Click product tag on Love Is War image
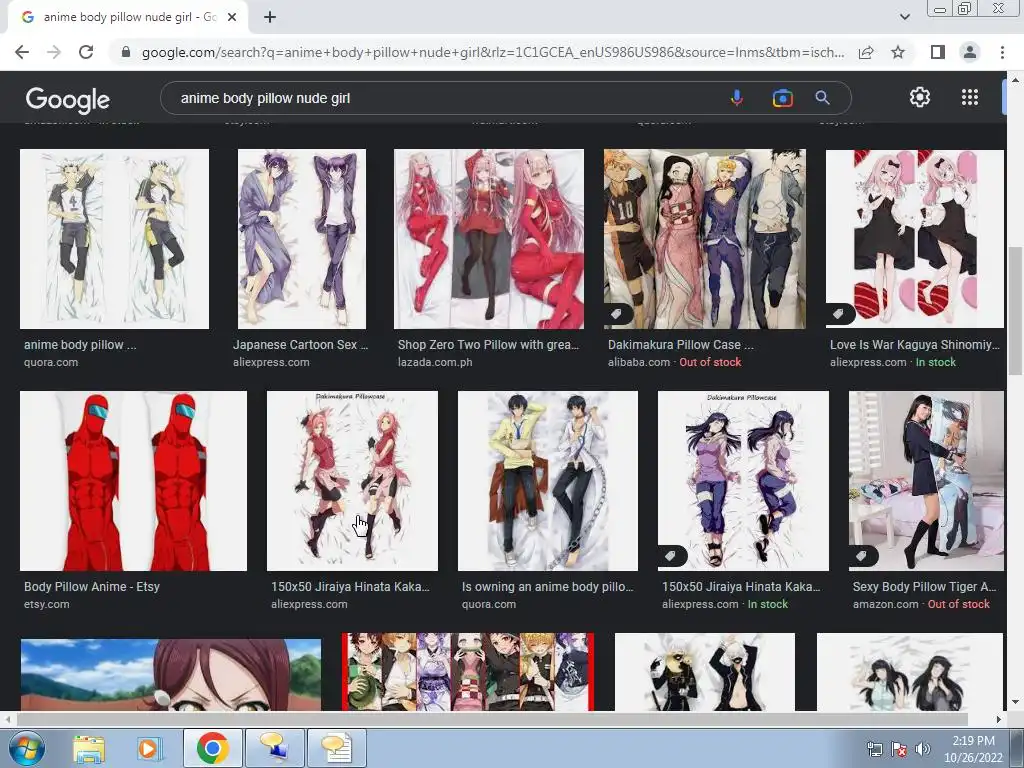Image resolution: width=1024 pixels, height=768 pixels. 839,315
